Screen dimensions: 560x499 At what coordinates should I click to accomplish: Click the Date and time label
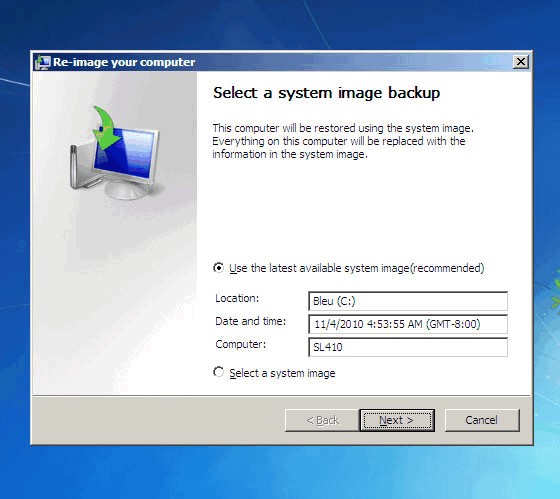(x=250, y=321)
